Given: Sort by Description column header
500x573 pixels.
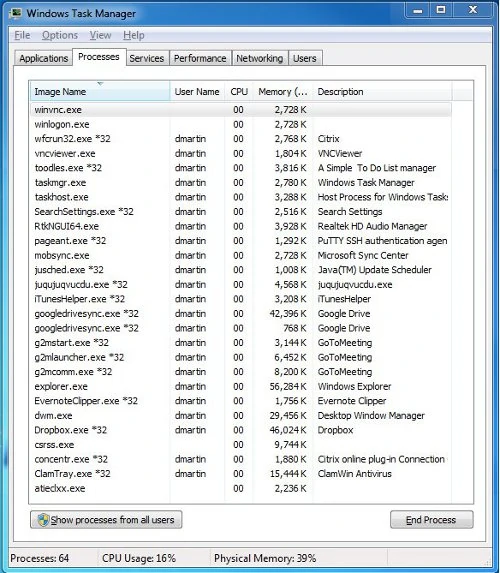Looking at the screenshot, I should [x=382, y=91].
